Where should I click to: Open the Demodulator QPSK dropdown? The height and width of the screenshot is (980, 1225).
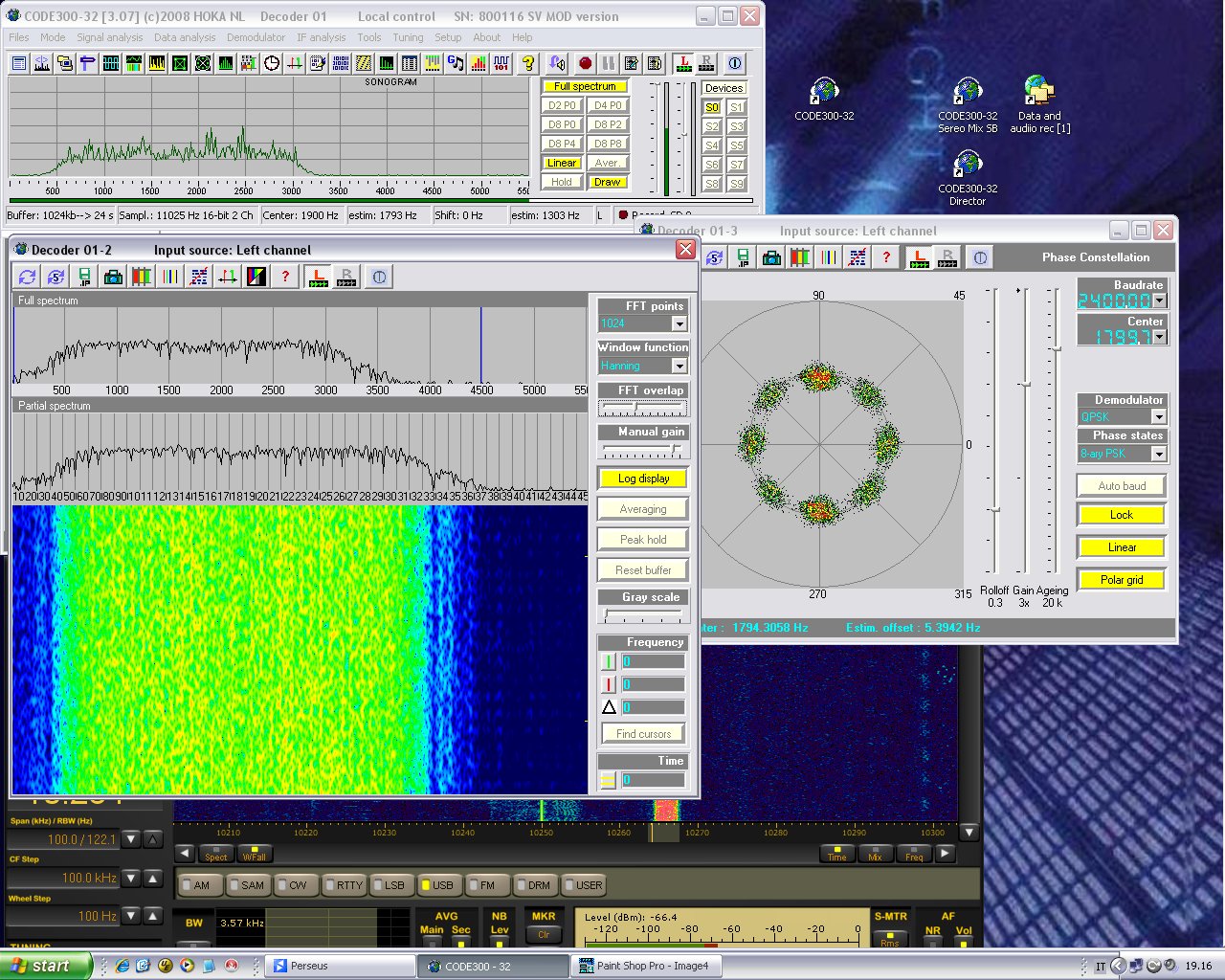[1158, 416]
